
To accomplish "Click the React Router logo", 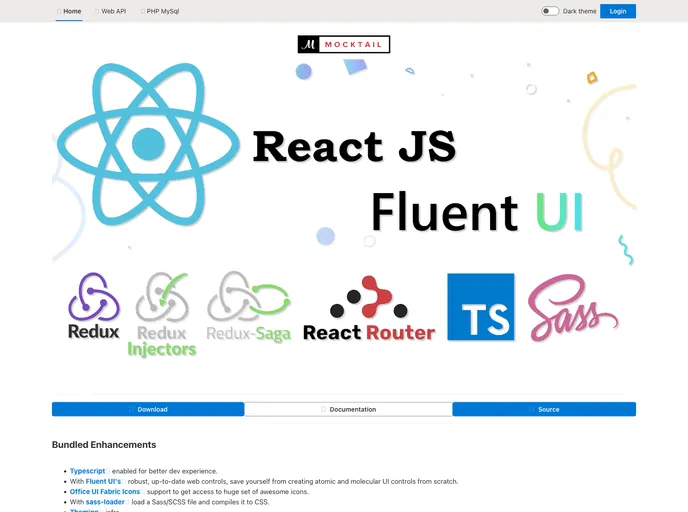I will 369,309.
